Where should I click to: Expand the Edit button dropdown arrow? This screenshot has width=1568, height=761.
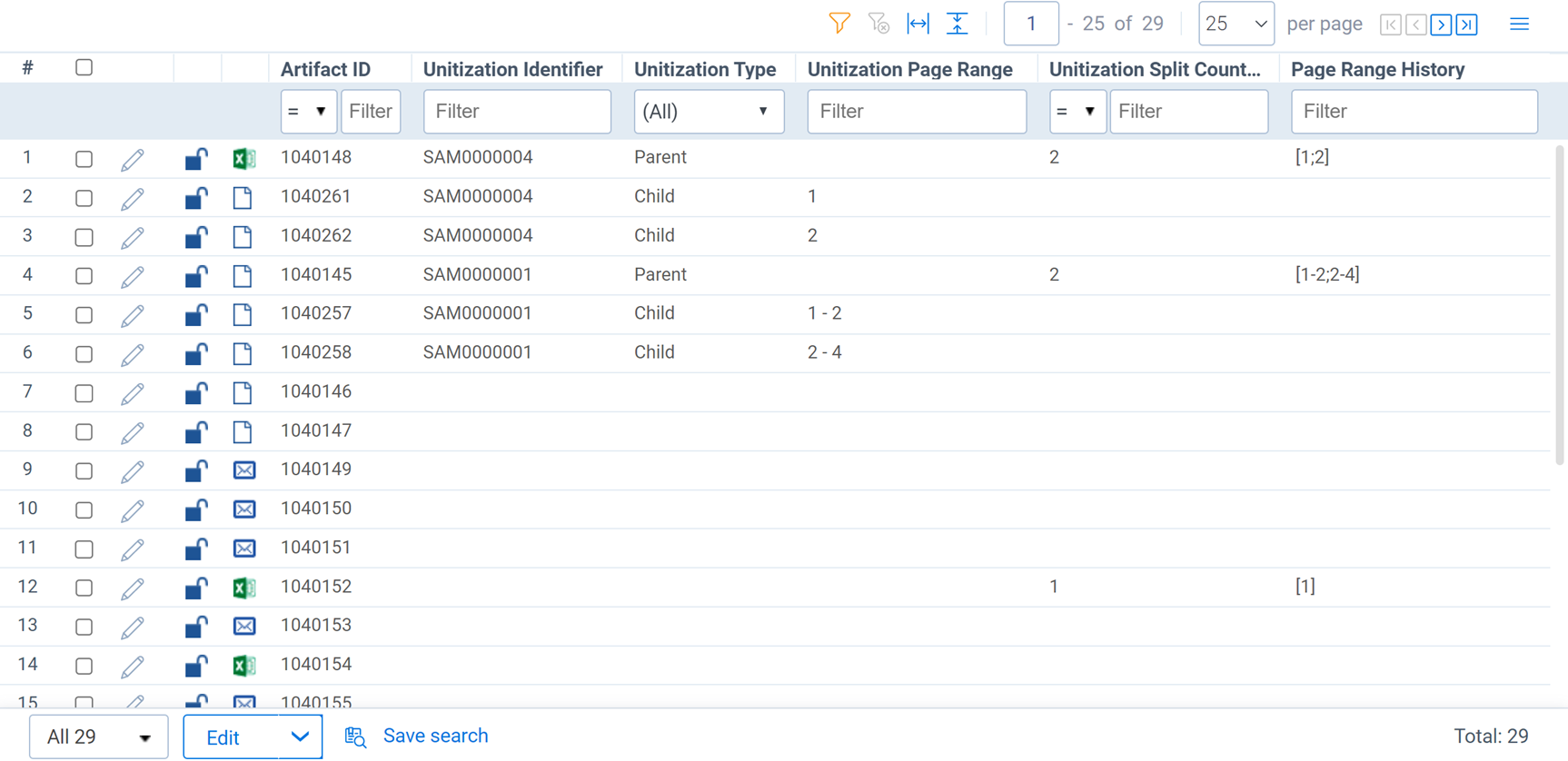pos(300,736)
